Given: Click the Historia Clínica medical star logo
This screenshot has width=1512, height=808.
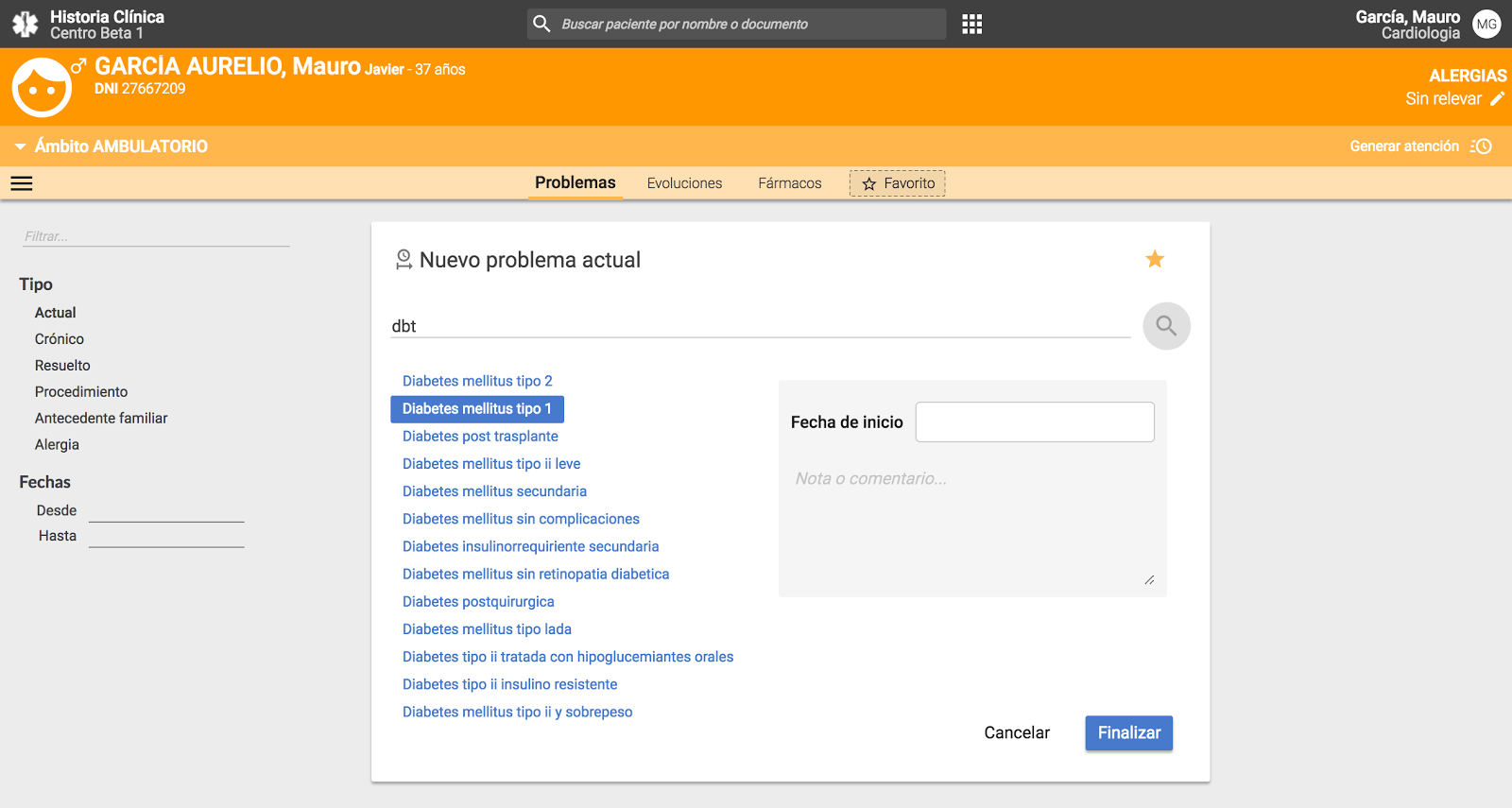Looking at the screenshot, I should pos(26,25).
